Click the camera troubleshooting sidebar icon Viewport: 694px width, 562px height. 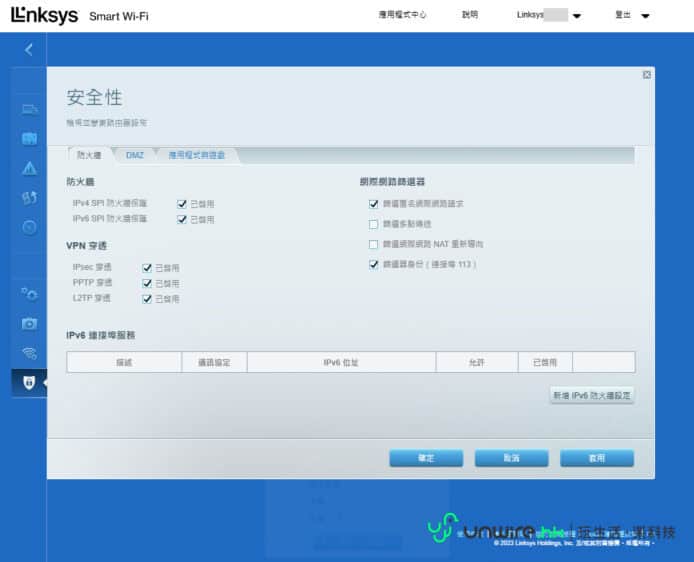coord(29,323)
